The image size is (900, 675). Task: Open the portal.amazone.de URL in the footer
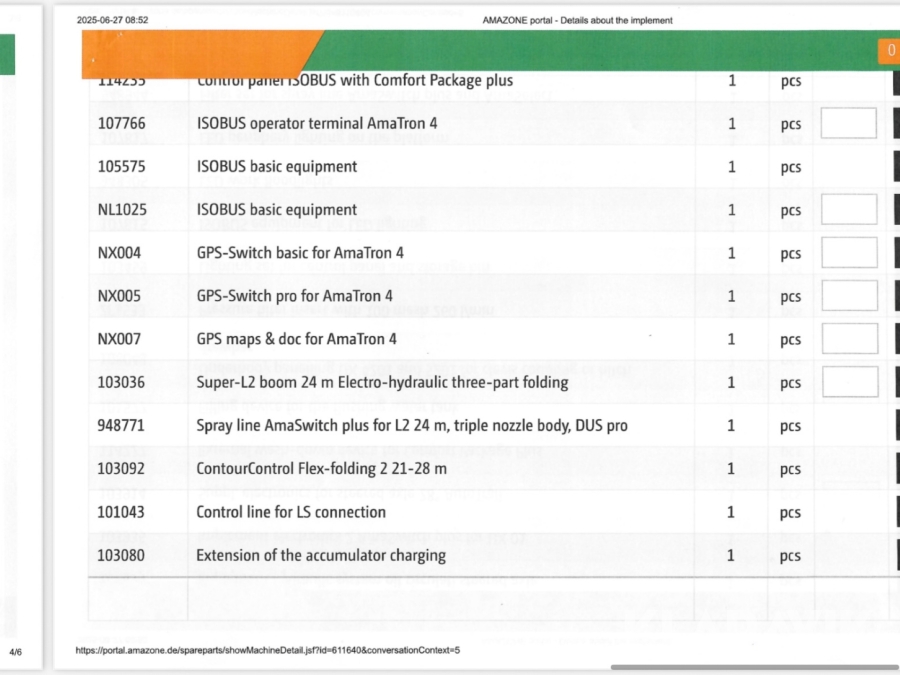click(267, 650)
